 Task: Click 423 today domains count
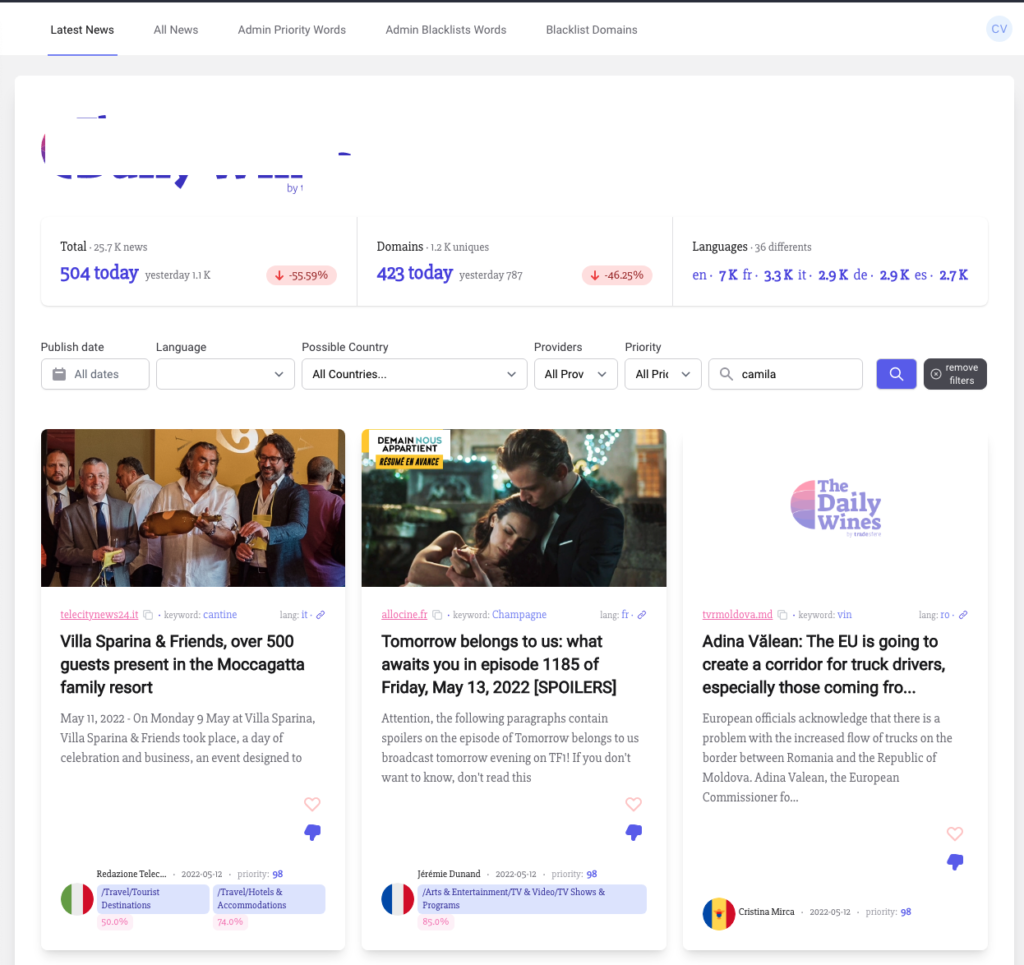click(415, 273)
